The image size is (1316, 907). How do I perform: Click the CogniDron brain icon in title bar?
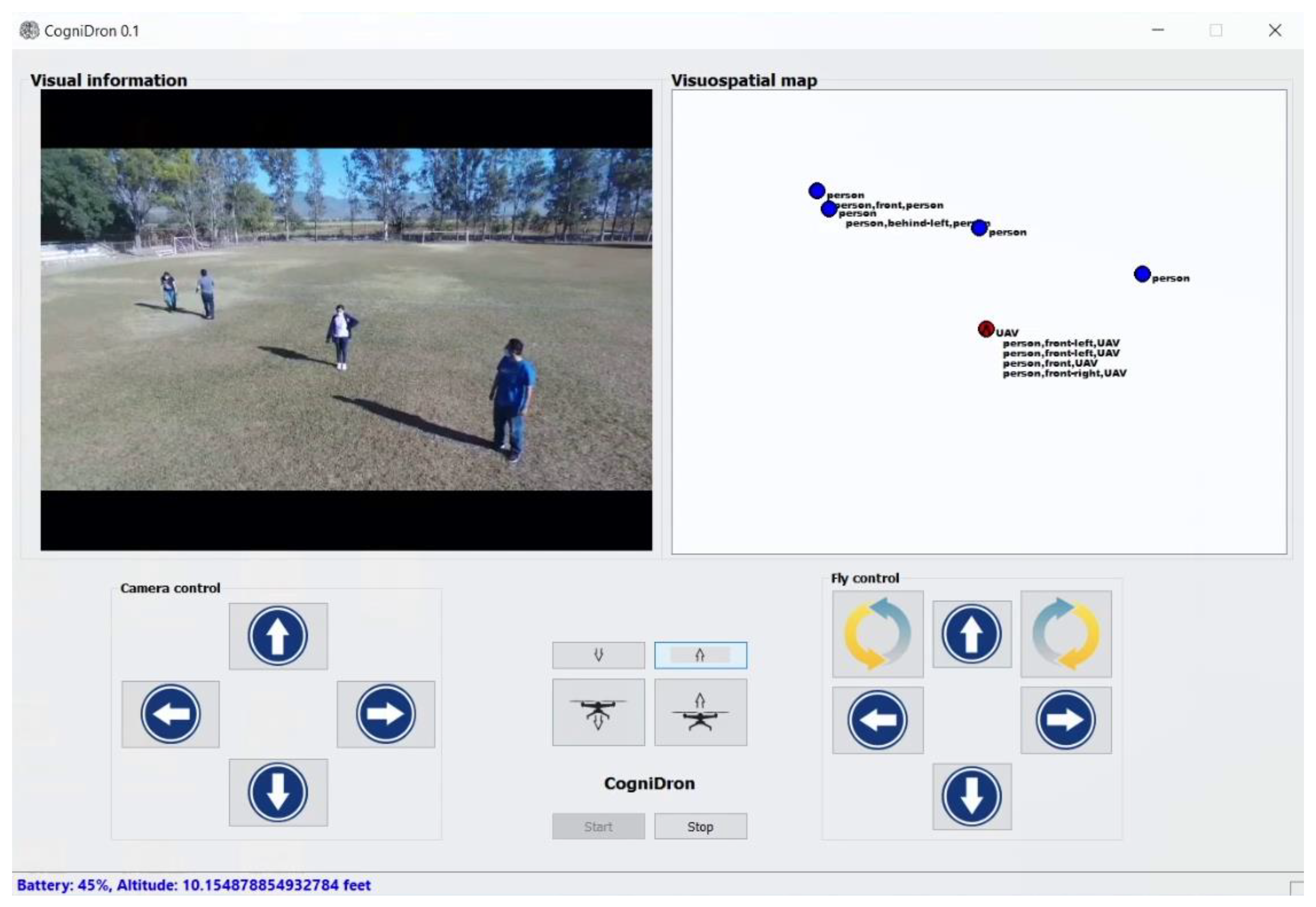[x=29, y=30]
